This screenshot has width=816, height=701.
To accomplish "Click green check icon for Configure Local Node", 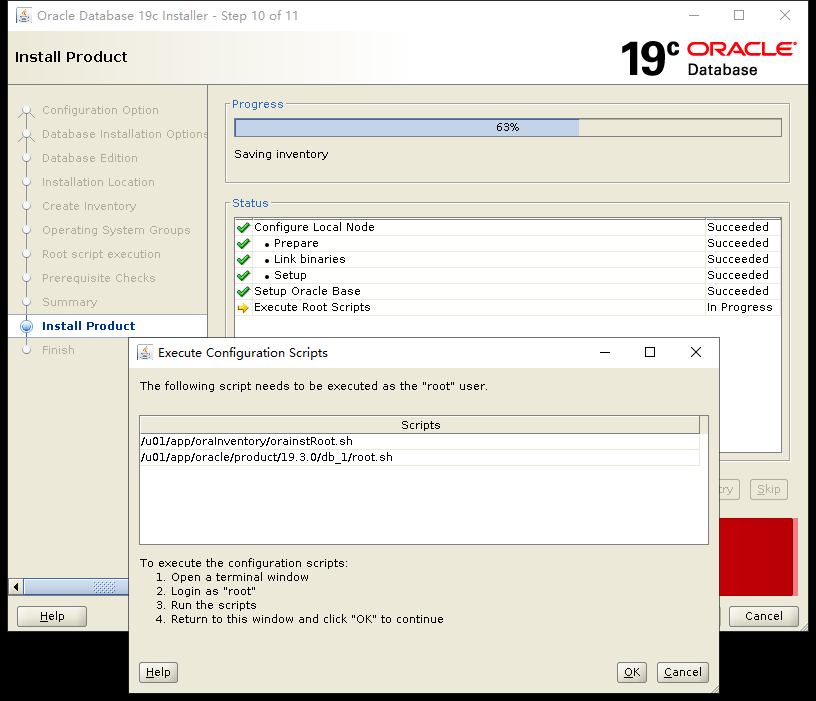I will 243,227.
